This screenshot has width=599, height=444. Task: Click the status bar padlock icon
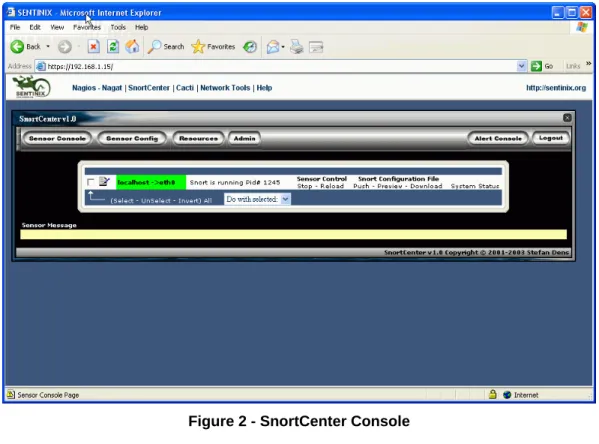pos(492,394)
